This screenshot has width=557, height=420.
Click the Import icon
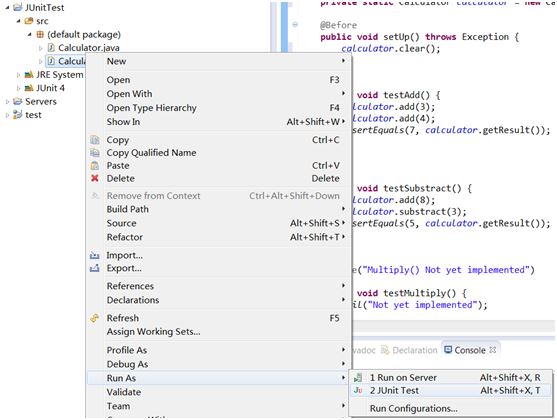[94, 255]
